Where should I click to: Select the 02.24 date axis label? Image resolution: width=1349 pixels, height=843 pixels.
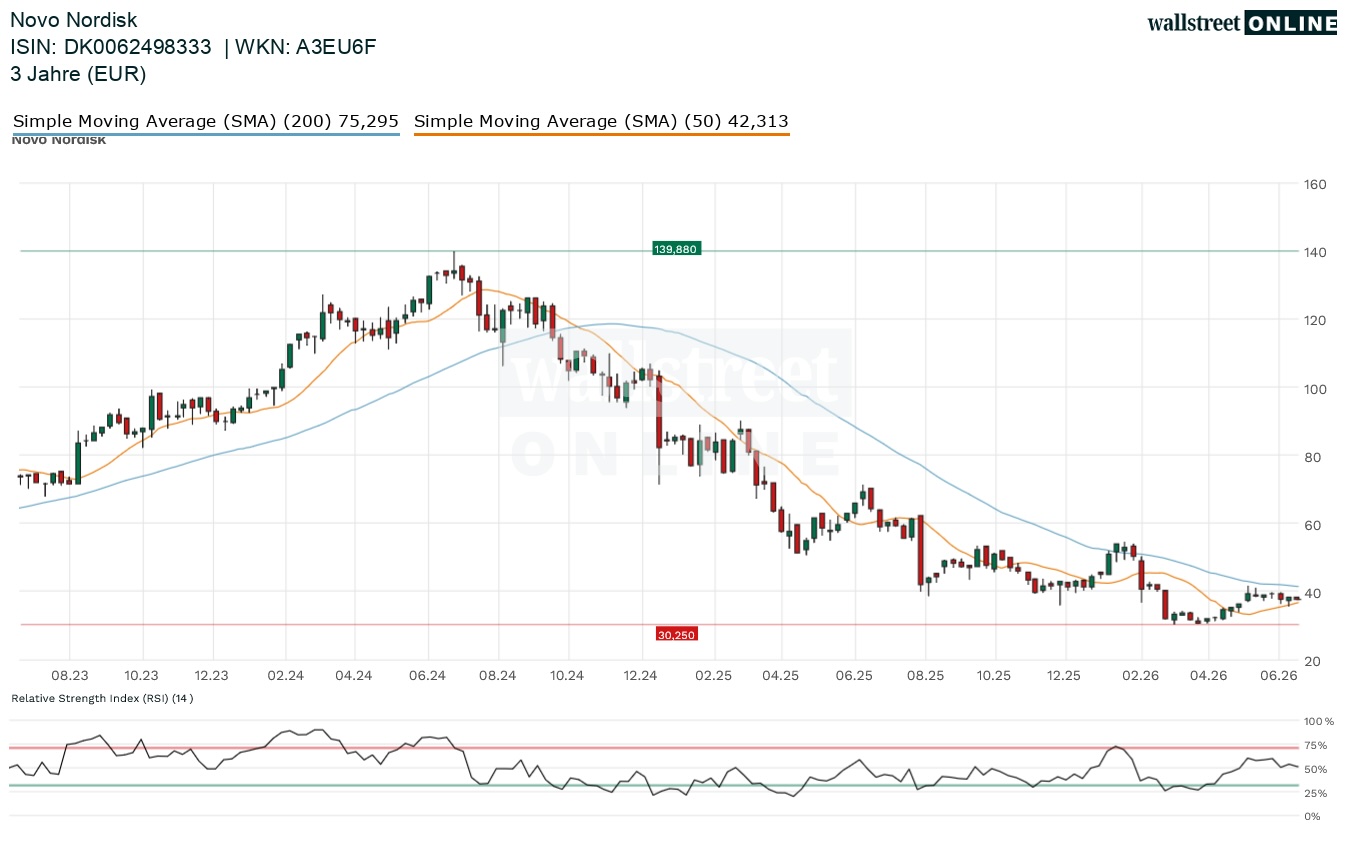pos(285,676)
